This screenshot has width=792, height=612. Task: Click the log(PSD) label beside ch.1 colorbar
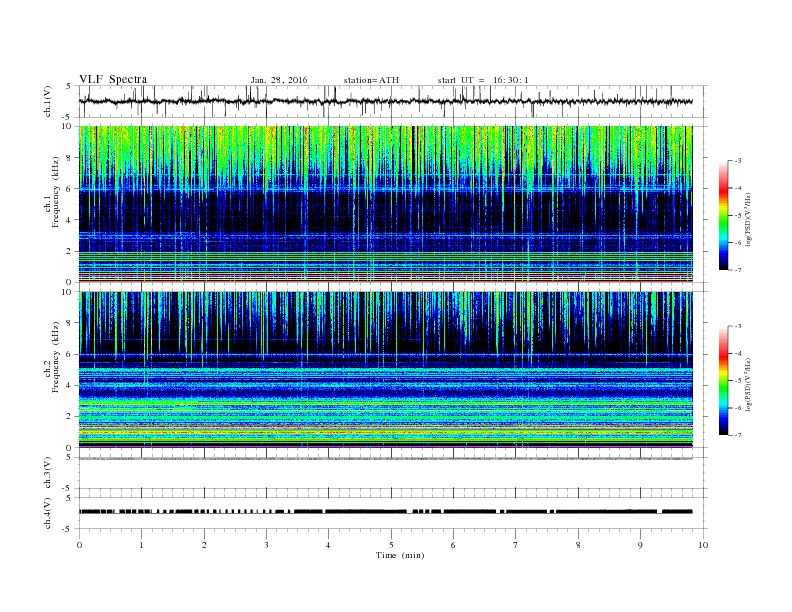tap(748, 218)
